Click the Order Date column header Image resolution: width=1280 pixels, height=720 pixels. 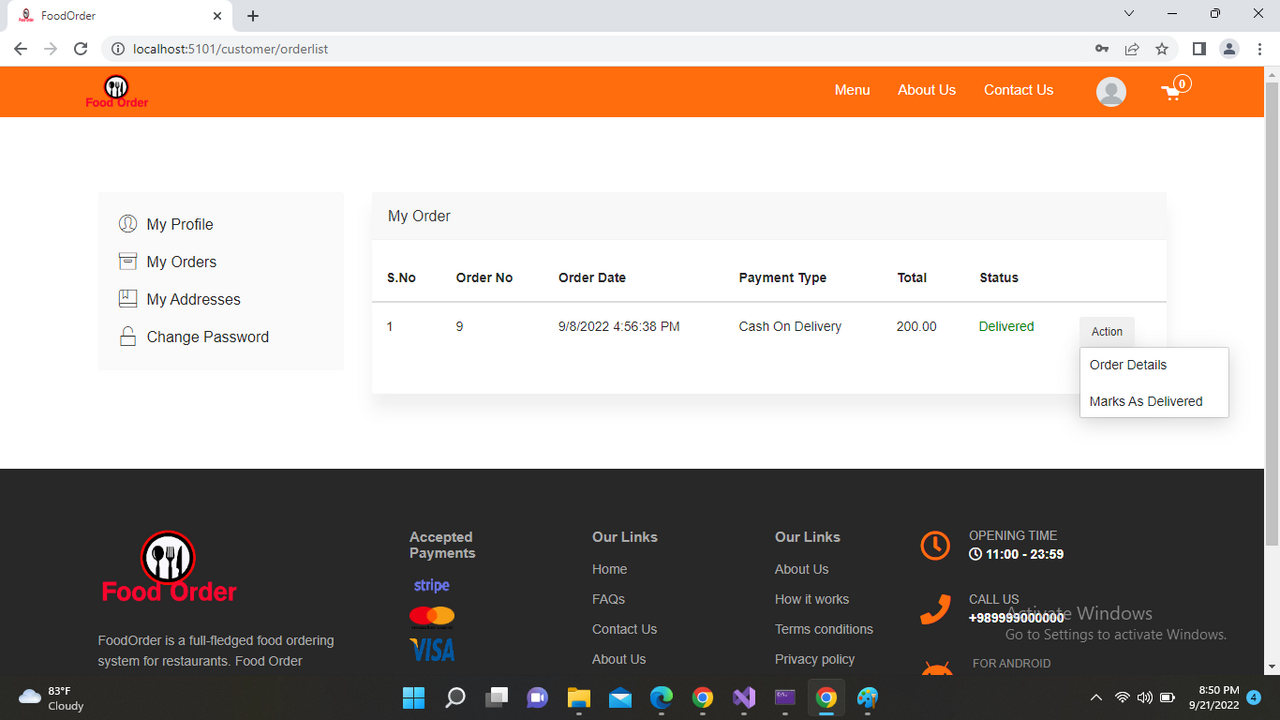[x=592, y=278]
